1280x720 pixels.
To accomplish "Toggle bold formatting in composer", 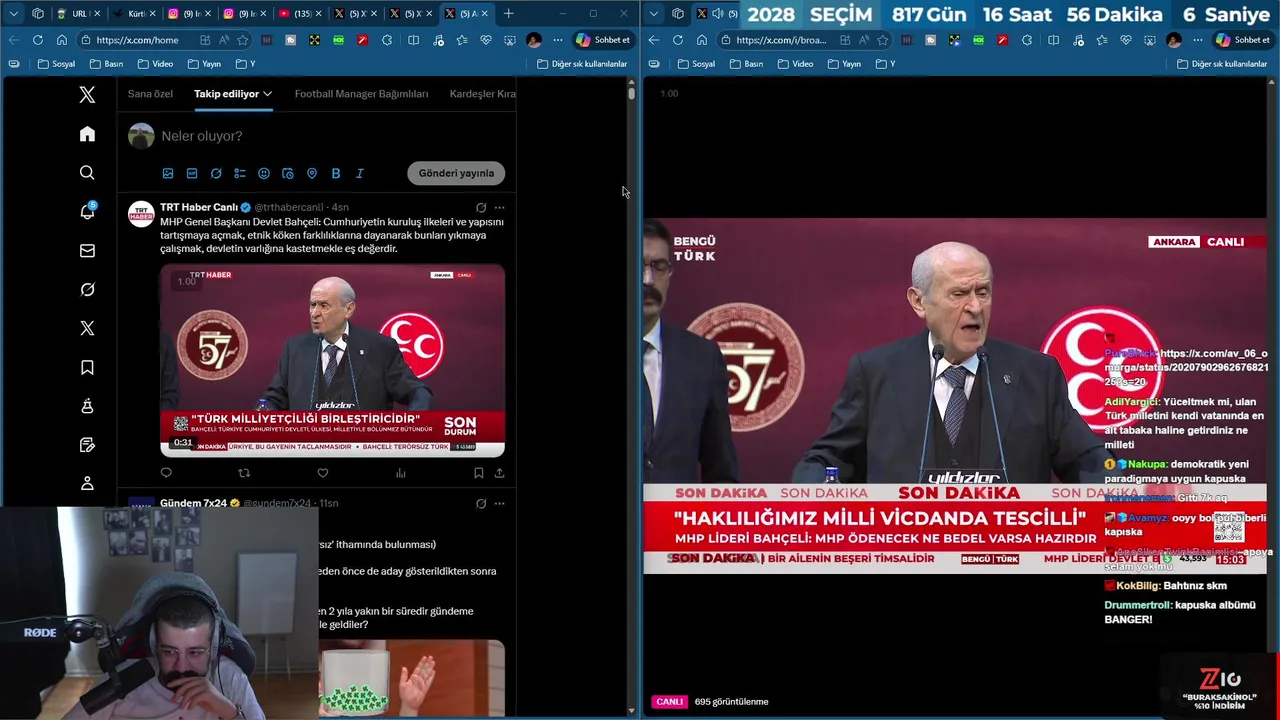I will pyautogui.click(x=336, y=173).
